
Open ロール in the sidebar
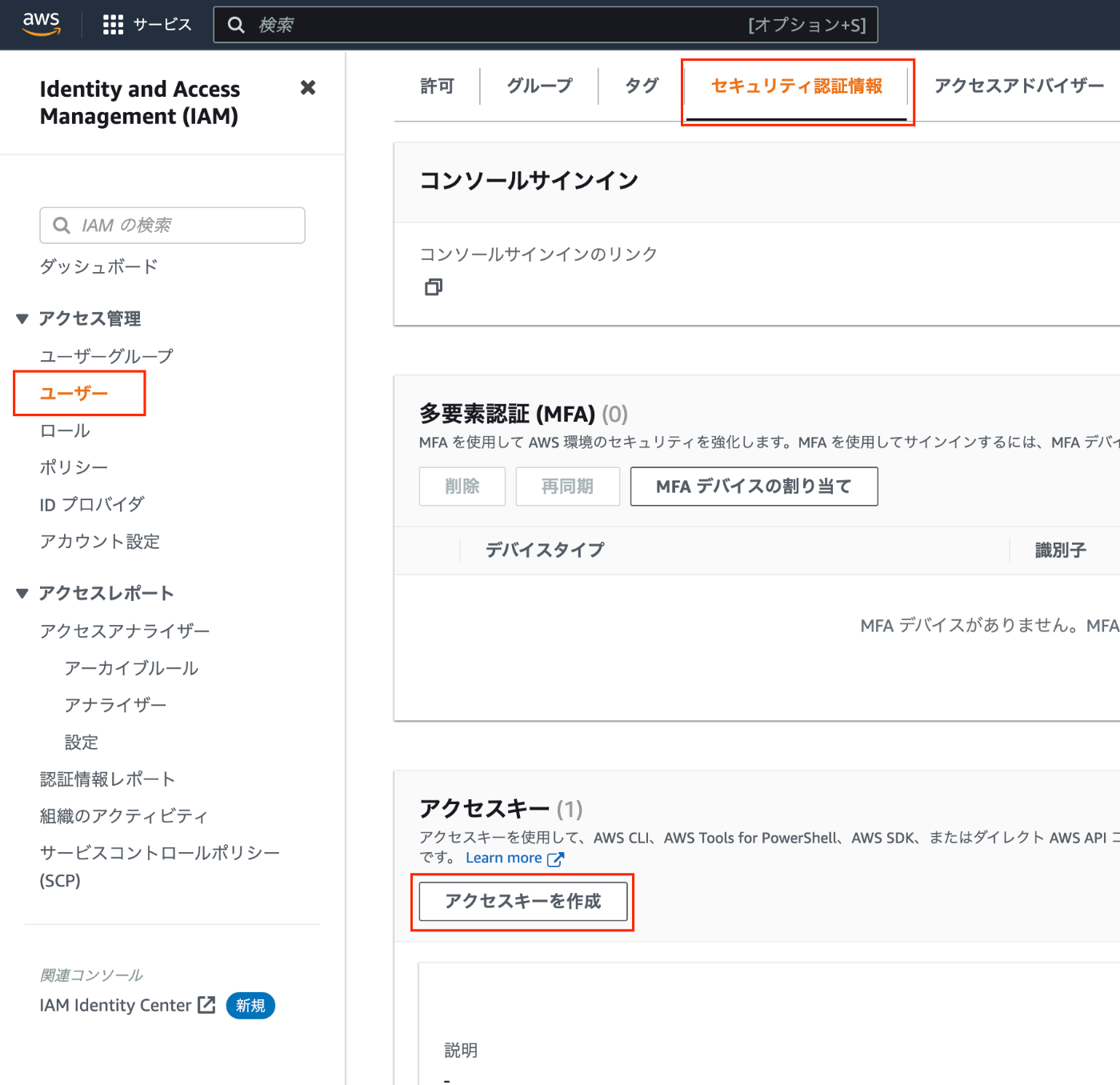coord(65,430)
